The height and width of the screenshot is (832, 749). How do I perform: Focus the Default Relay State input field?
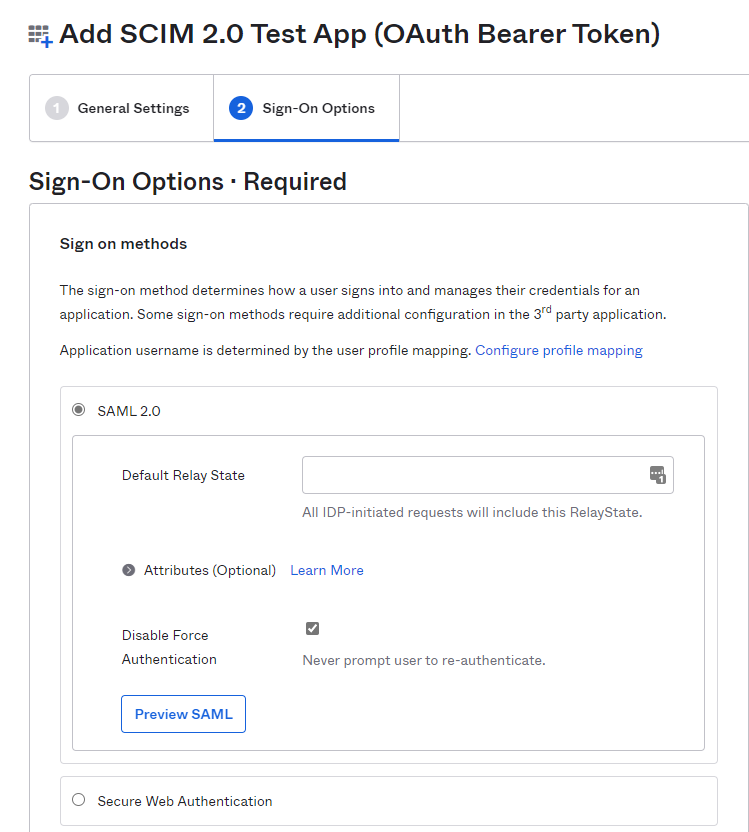[488, 475]
